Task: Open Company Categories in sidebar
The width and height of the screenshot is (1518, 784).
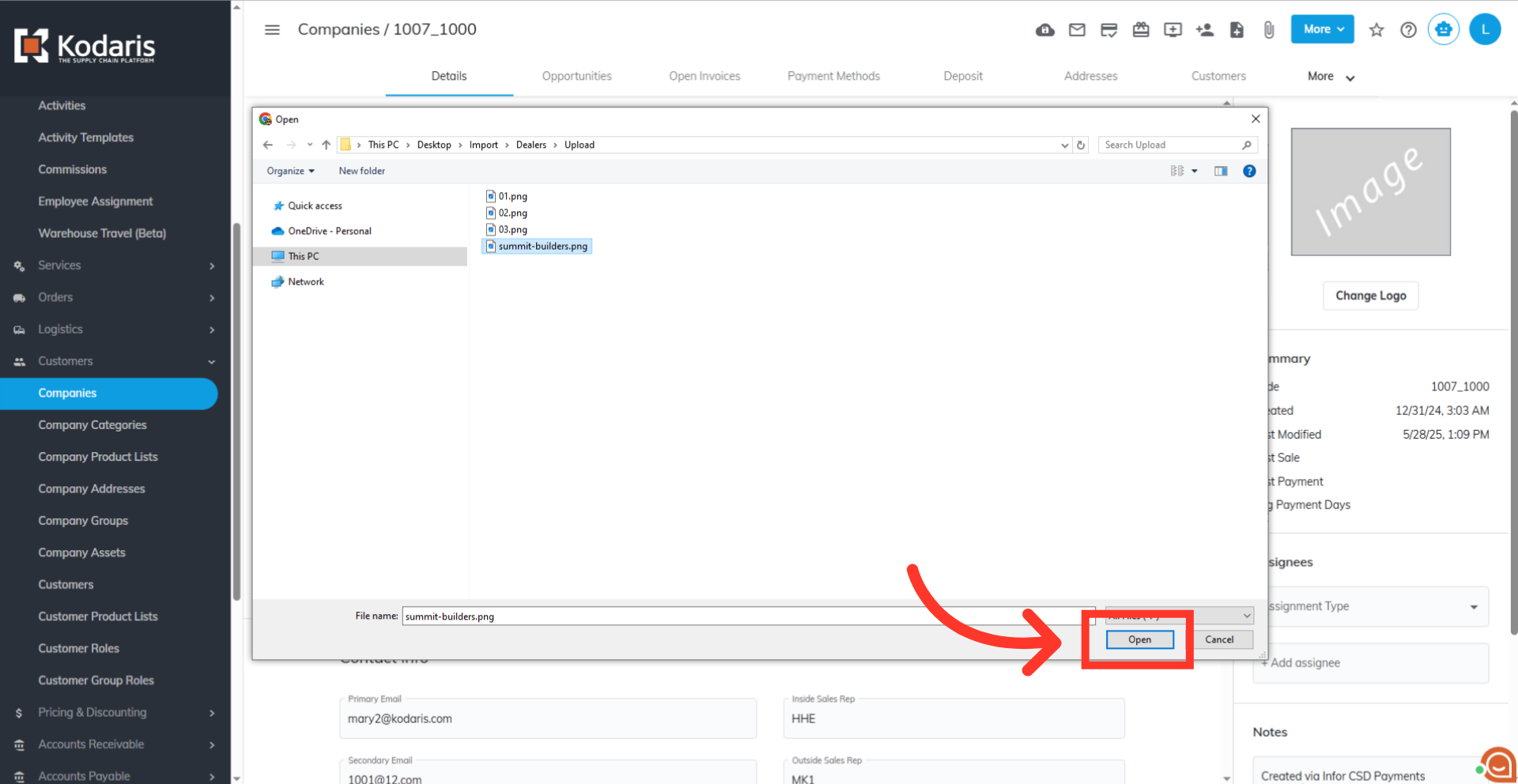Action: pos(93,425)
